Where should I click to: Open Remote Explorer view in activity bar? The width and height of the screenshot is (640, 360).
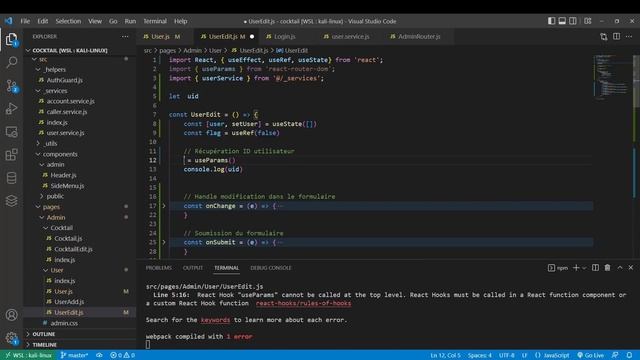click(x=11, y=132)
